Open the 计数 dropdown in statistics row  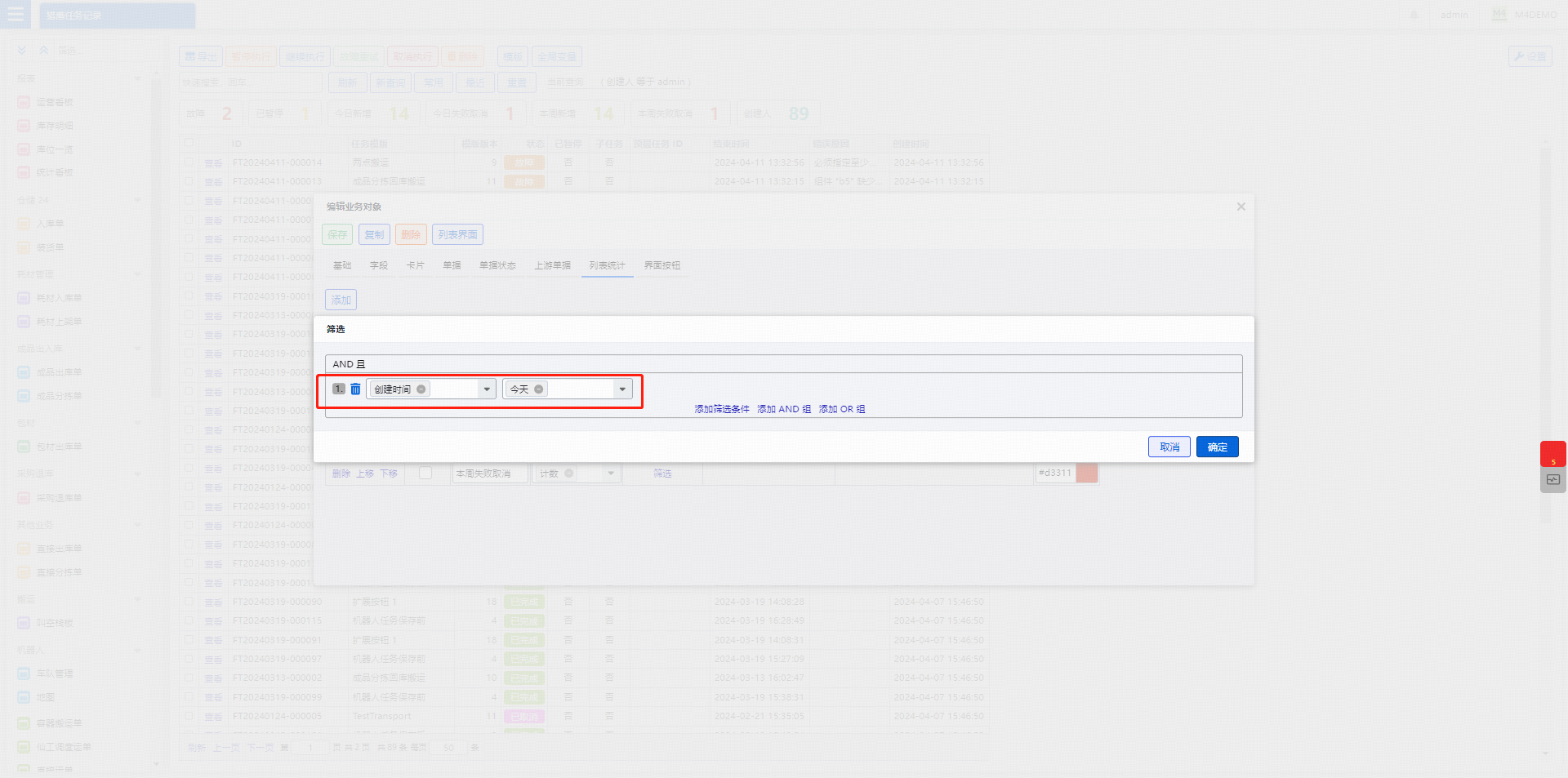611,473
